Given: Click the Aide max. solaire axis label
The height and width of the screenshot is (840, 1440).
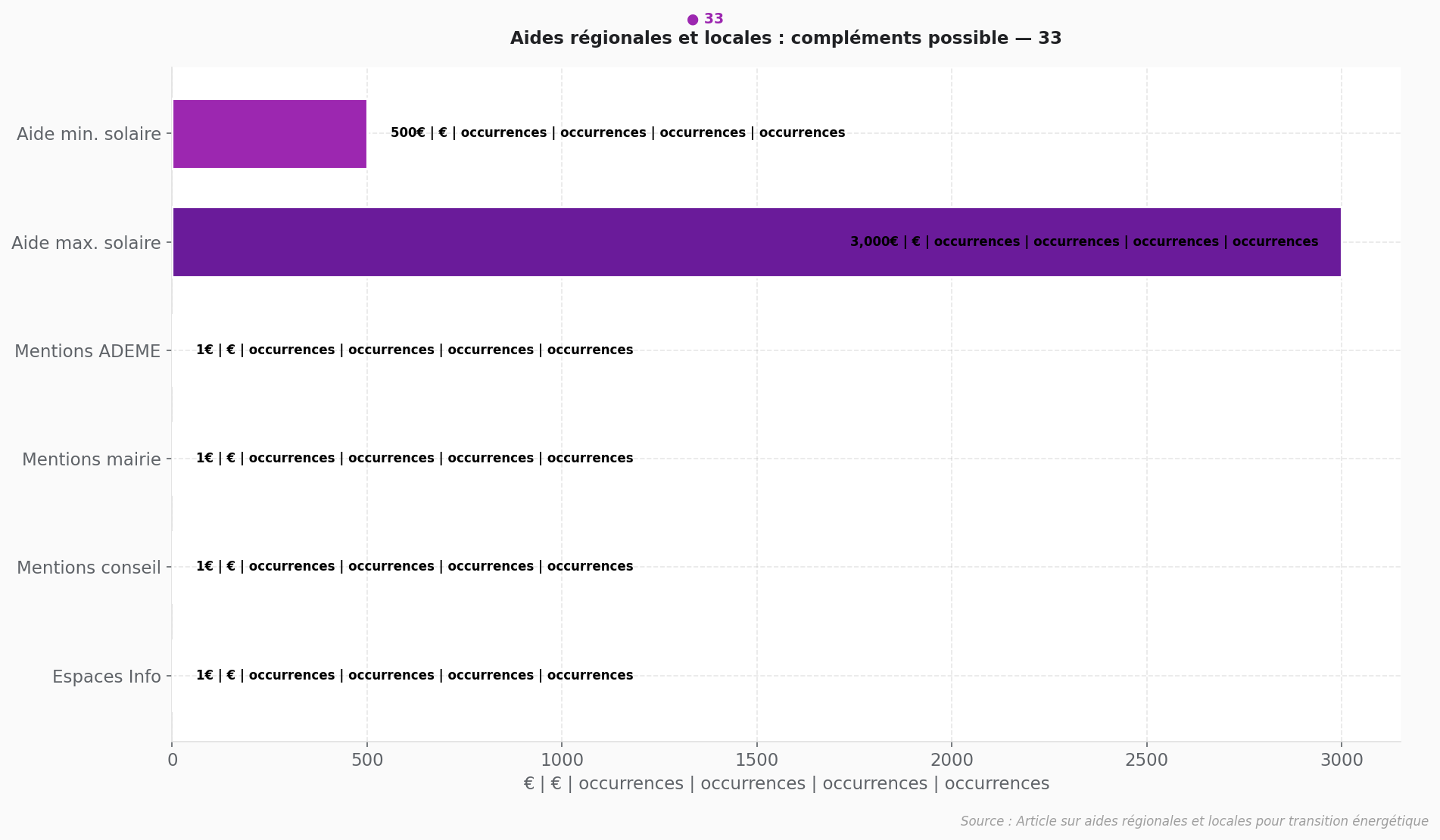Looking at the screenshot, I should (x=86, y=243).
